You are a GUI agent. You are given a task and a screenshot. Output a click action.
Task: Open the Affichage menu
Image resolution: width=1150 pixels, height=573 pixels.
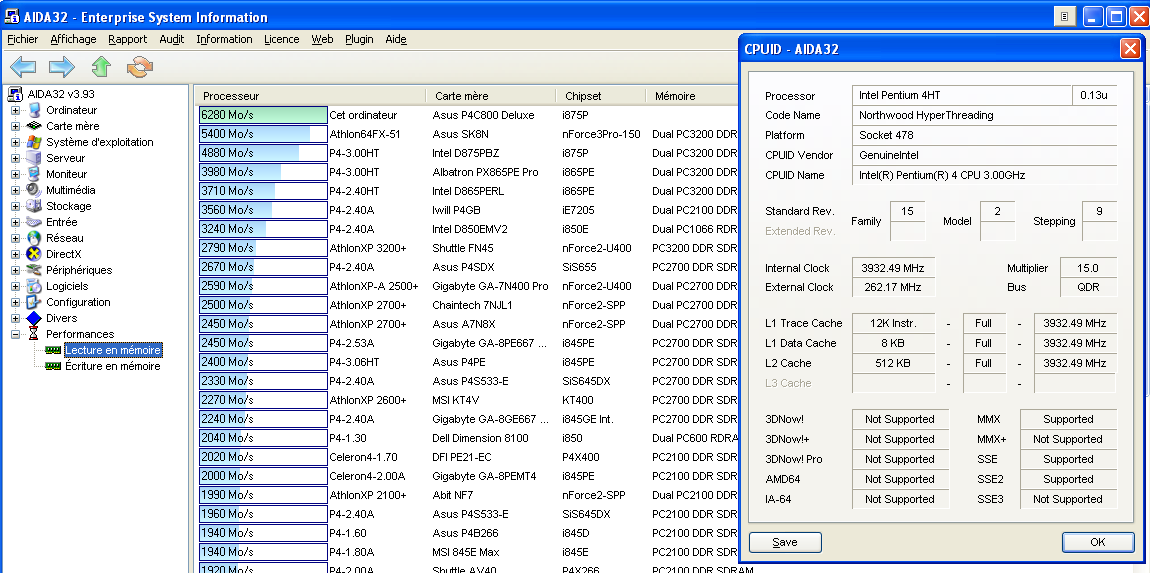(x=73, y=40)
